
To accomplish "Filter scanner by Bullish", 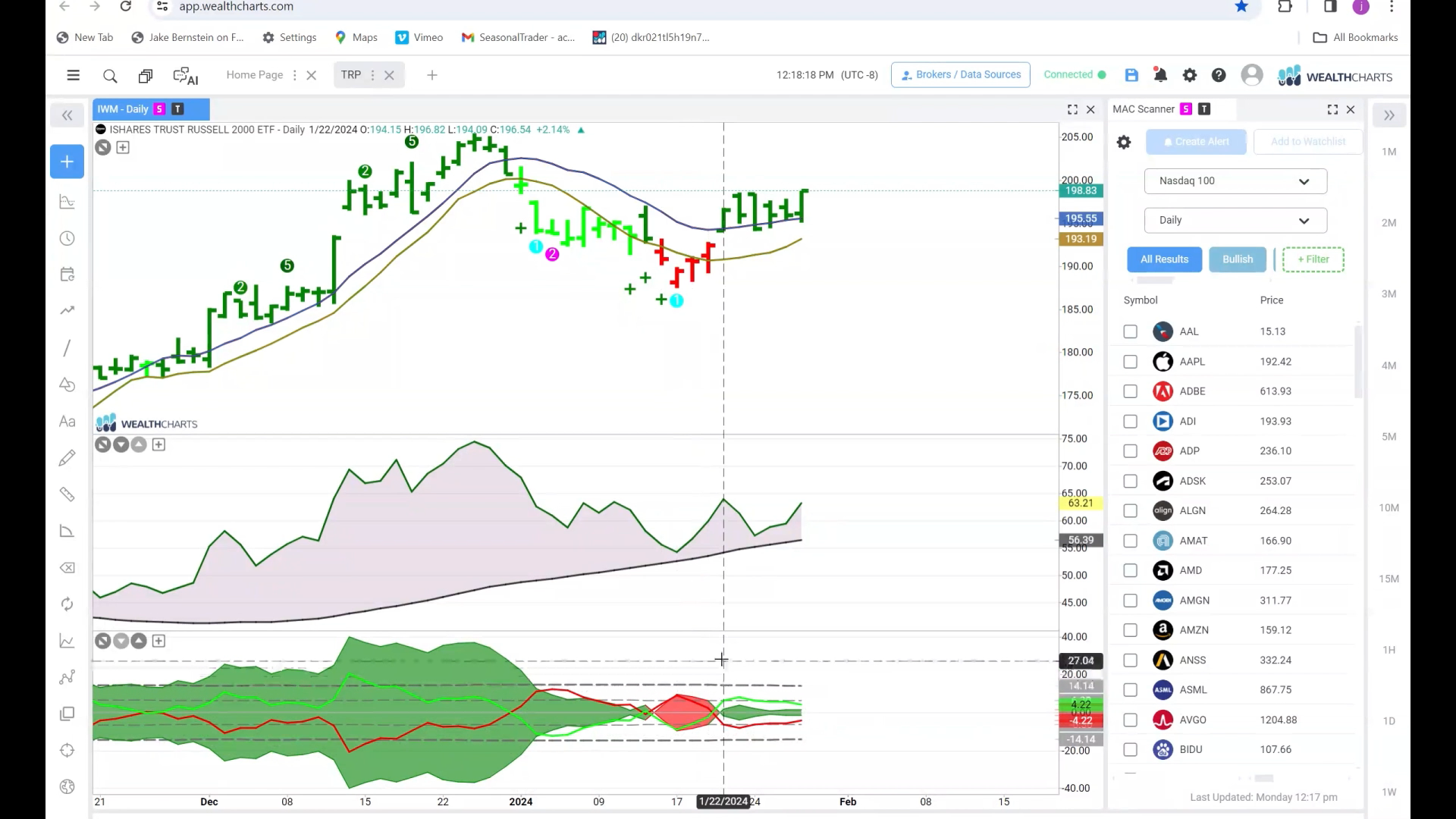I will click(x=1238, y=259).
